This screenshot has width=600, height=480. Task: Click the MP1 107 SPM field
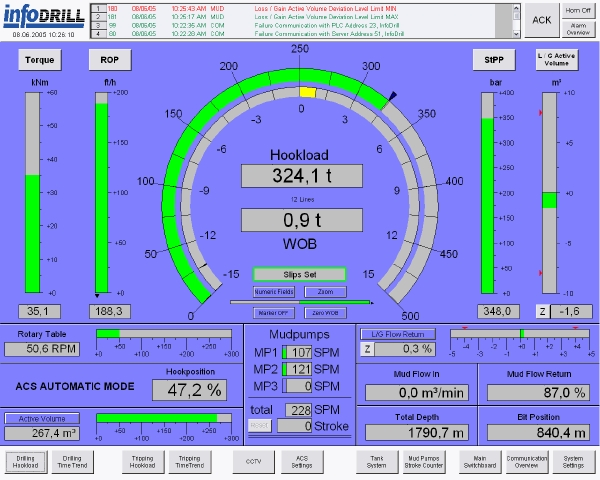pyautogui.click(x=297, y=352)
